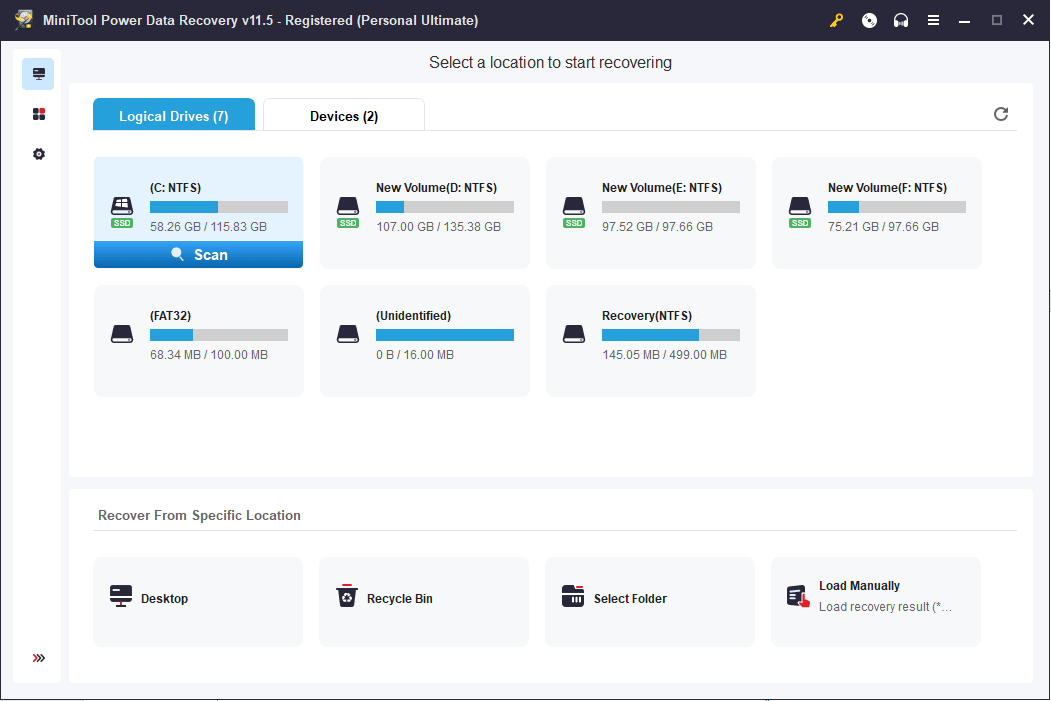Select the This PC sidebar icon
Screen dimensions: 1051x701
tap(38, 74)
